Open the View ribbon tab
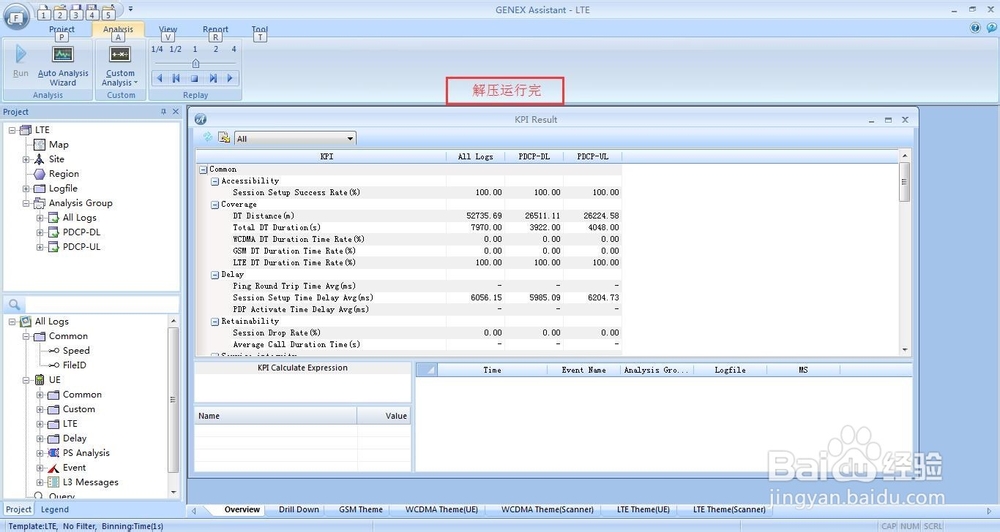 tap(168, 29)
